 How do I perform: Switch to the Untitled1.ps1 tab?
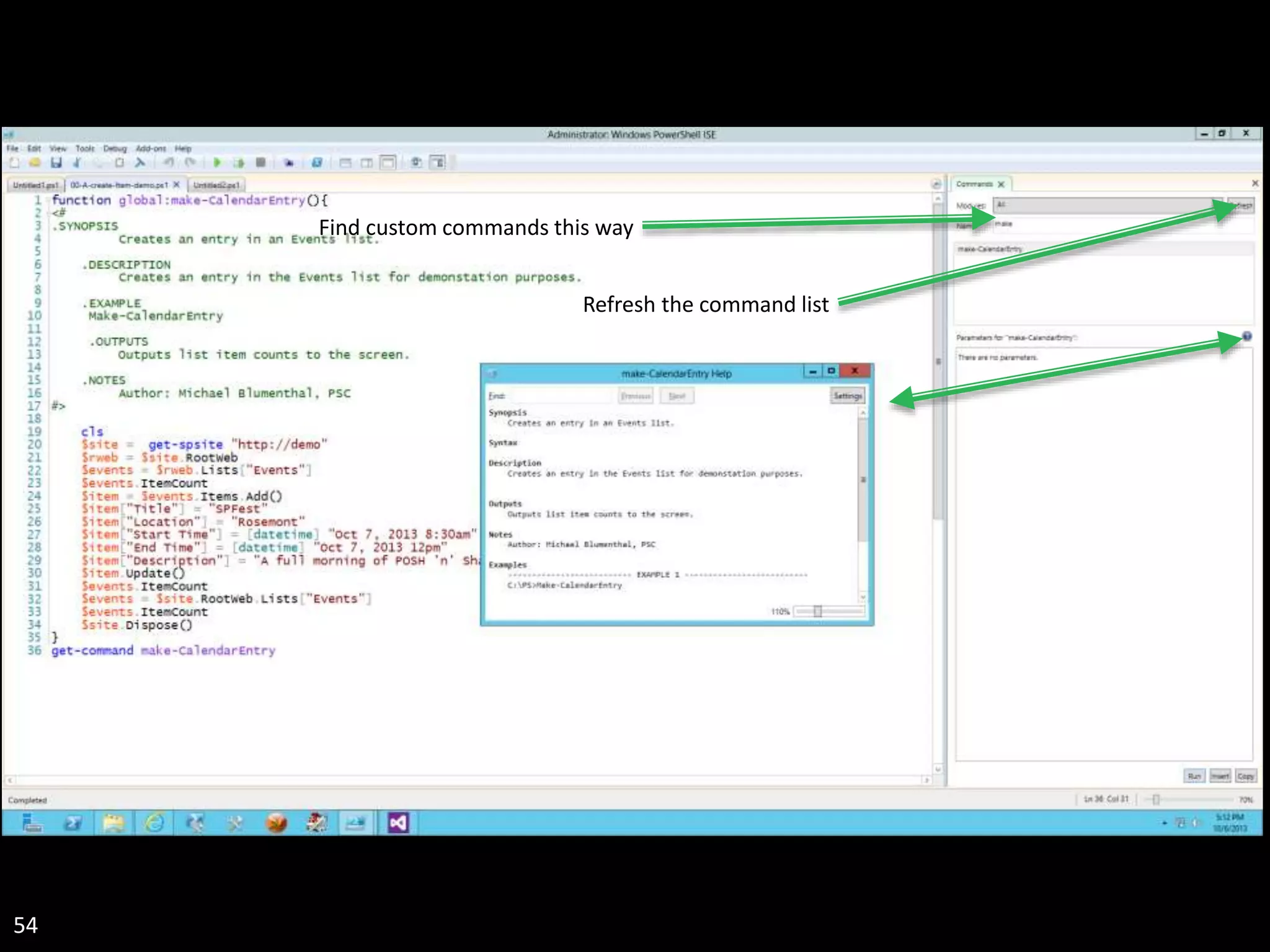[x=35, y=185]
